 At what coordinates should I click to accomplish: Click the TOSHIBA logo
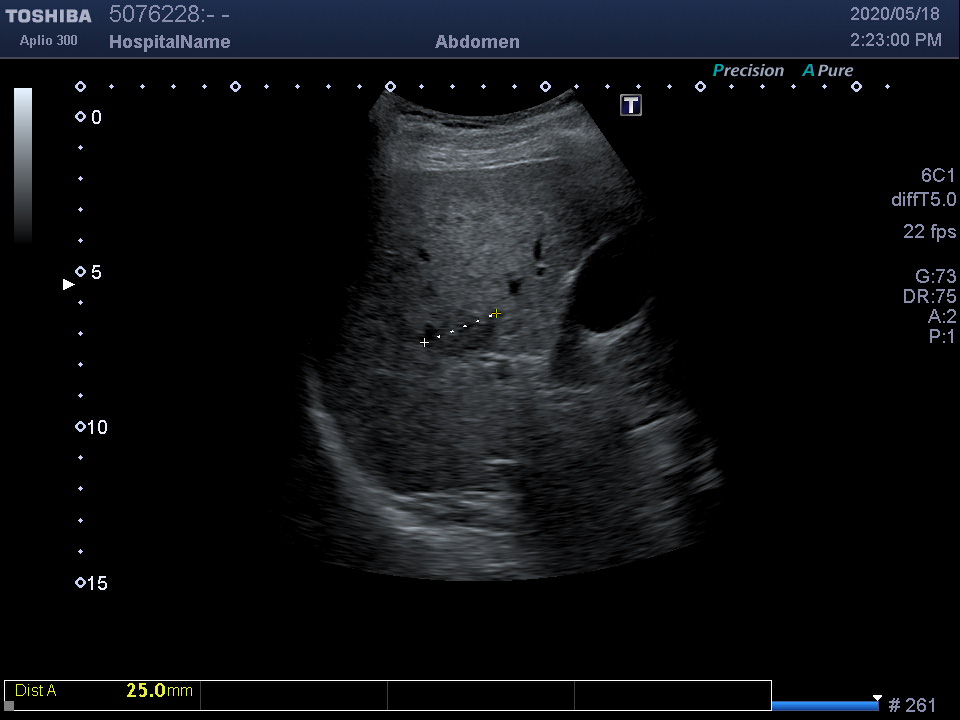point(48,16)
